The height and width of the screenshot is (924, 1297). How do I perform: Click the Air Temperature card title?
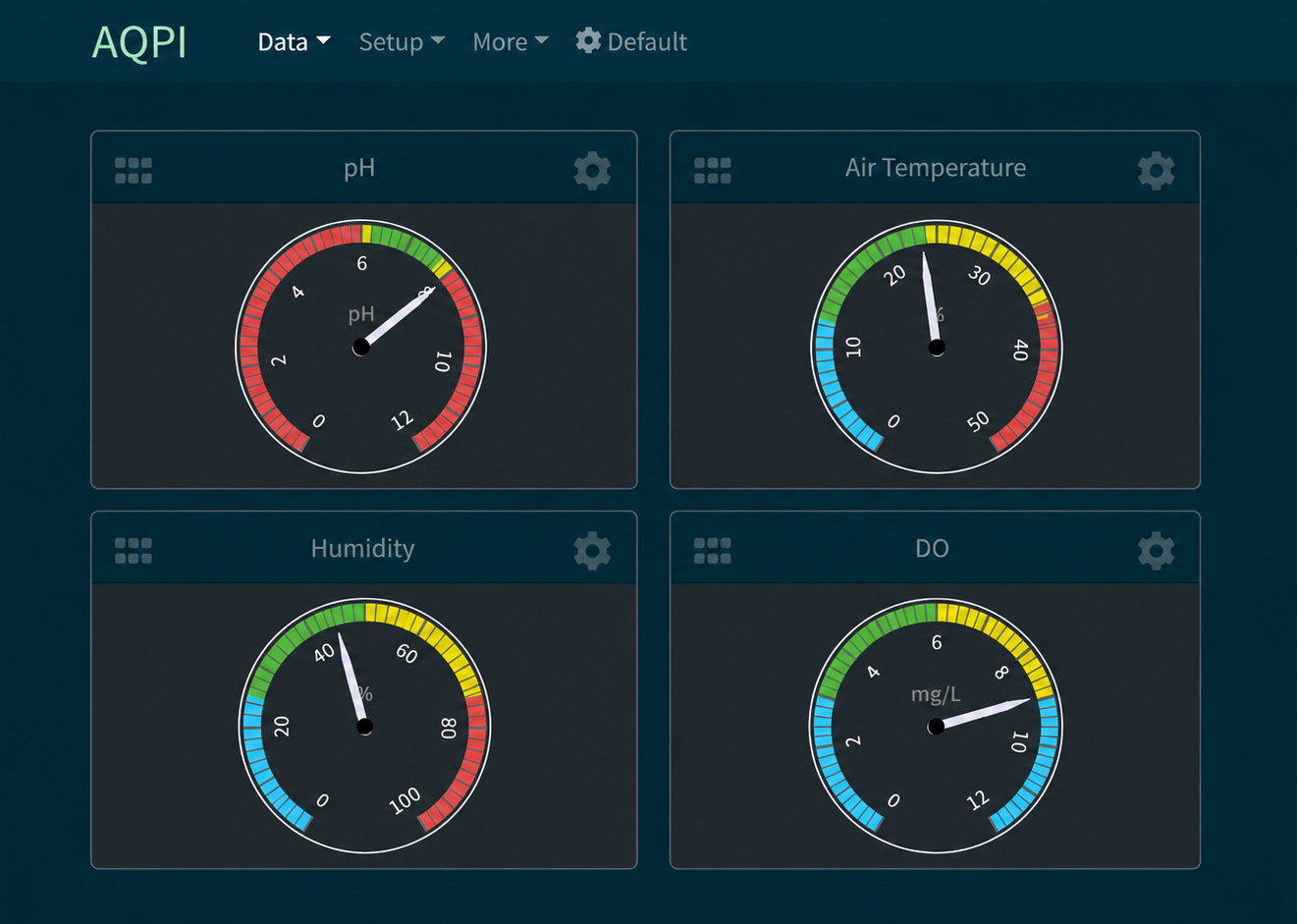(936, 167)
